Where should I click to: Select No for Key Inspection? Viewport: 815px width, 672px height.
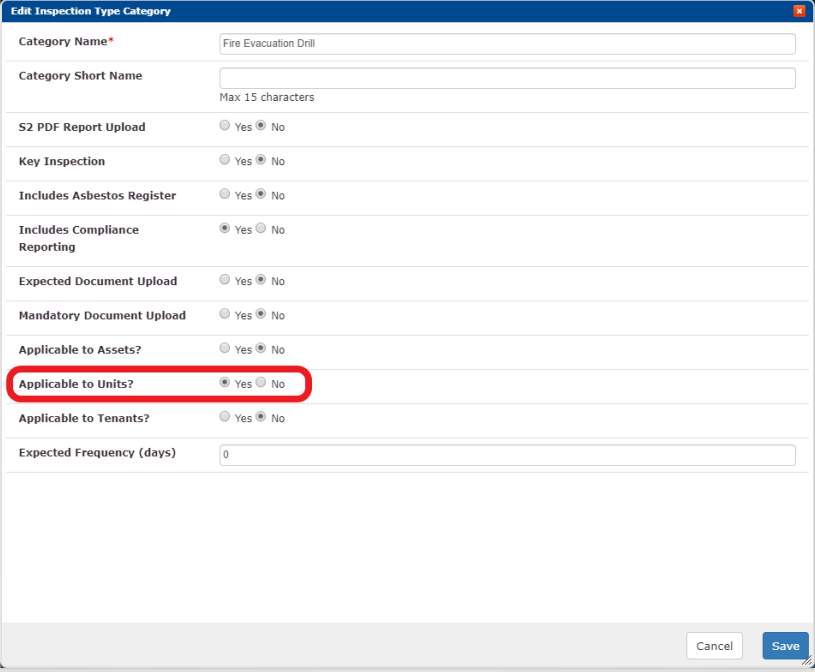pos(261,160)
